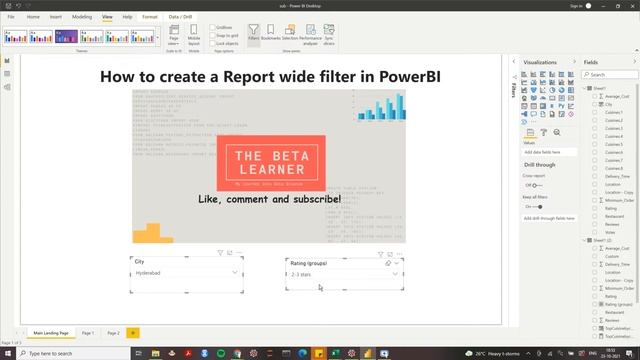Collapse the Sheet1 table in Fields
Screen dimensions: 640x360
tap(585, 89)
